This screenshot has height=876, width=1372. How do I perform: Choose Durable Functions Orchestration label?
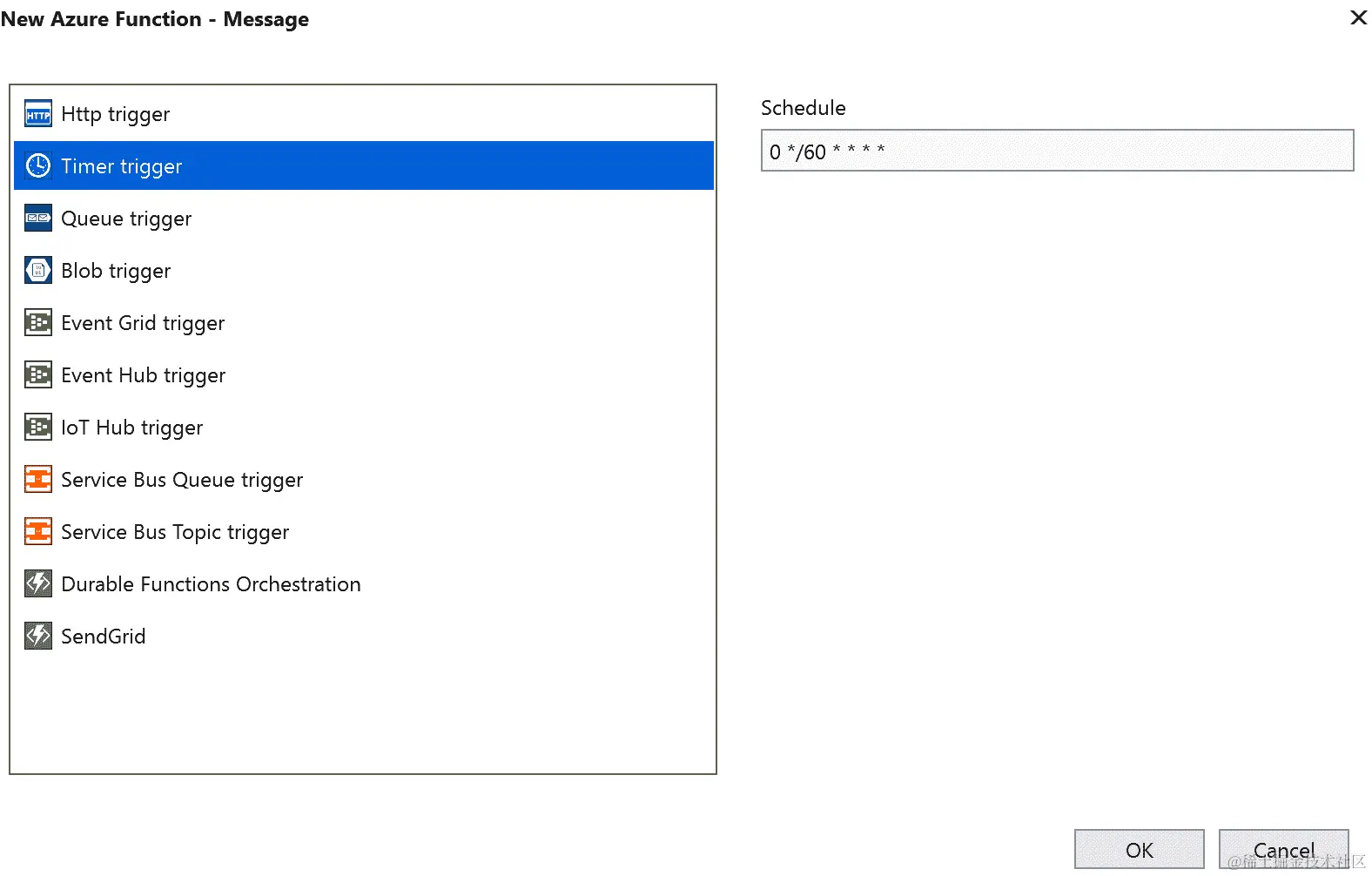click(x=211, y=584)
